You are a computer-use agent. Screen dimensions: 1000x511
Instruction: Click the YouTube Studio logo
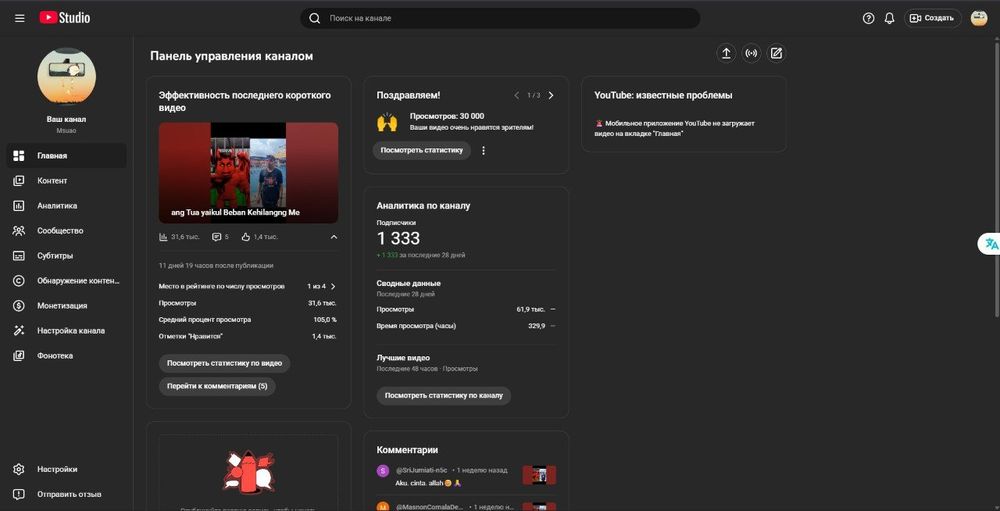coord(64,19)
